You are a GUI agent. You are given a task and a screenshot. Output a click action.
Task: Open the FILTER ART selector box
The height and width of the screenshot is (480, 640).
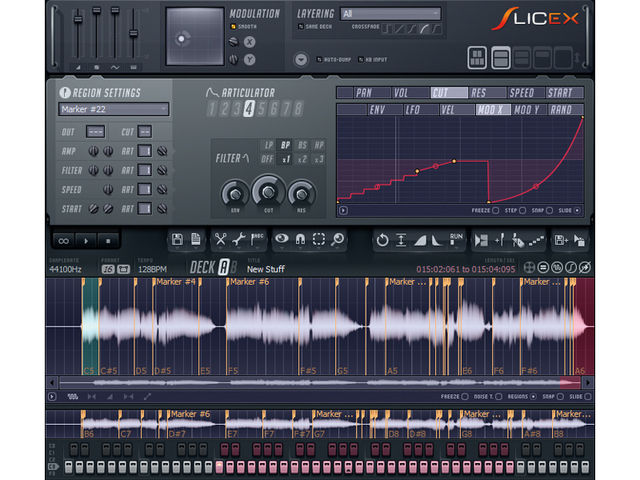point(144,170)
